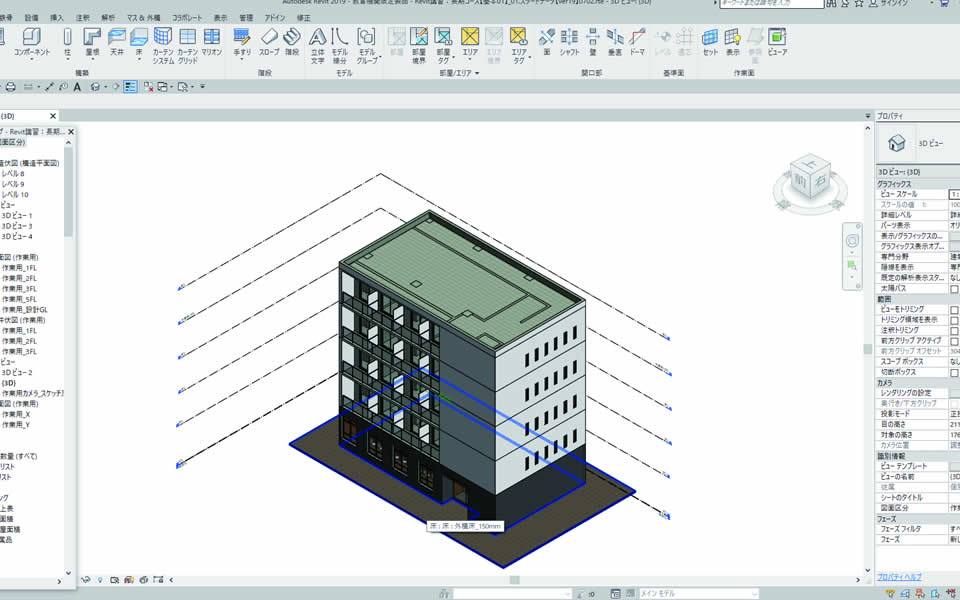Select the エリアタグ (Area Tag) tool
The width and height of the screenshot is (960, 600).
click(x=519, y=45)
